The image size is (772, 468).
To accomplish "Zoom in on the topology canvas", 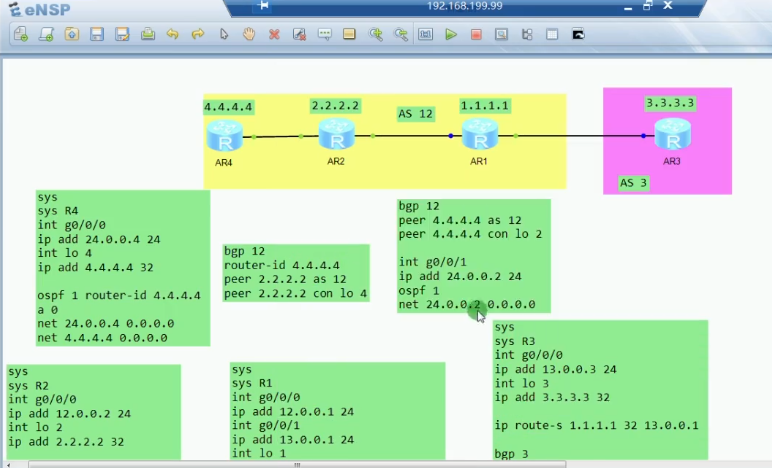I will 376,34.
